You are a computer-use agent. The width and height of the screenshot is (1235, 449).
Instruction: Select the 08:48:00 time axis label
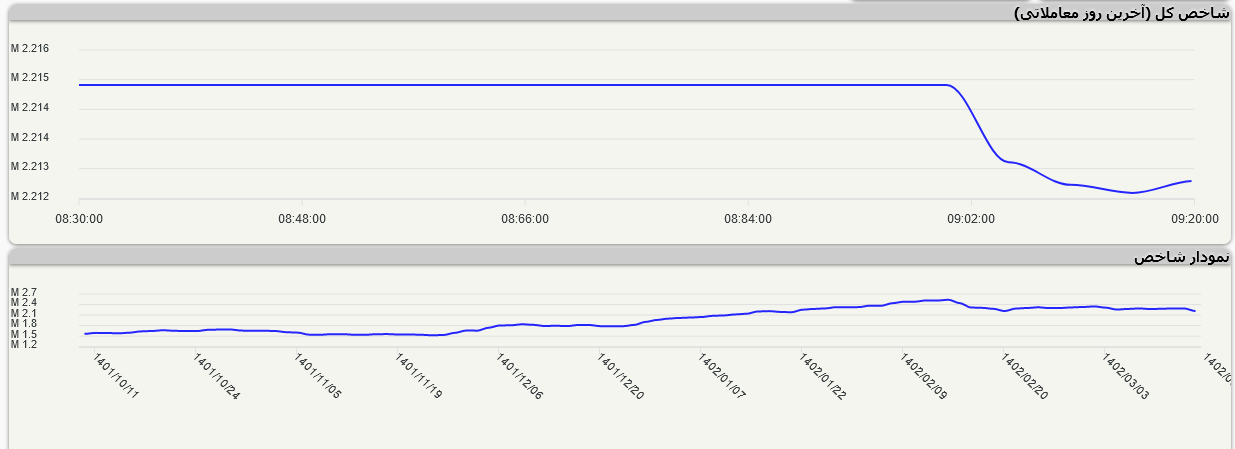point(302,217)
